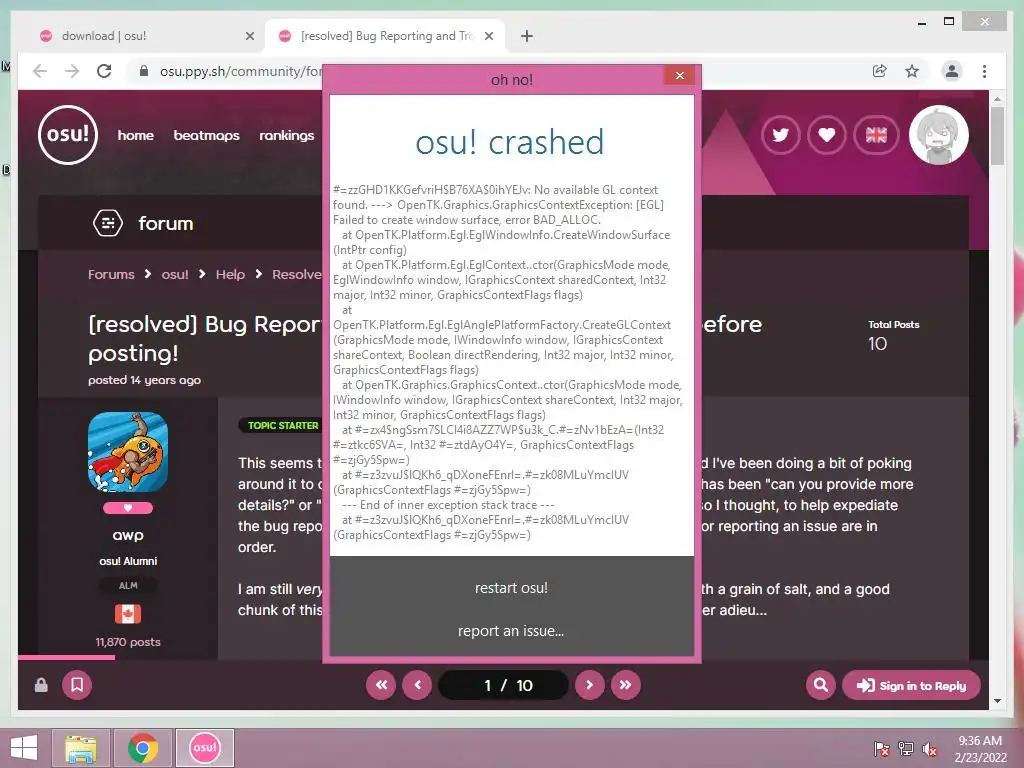The height and width of the screenshot is (768, 1024).
Task: Select the '[resolved] Bug Reporting' browser tab
Action: 384,36
